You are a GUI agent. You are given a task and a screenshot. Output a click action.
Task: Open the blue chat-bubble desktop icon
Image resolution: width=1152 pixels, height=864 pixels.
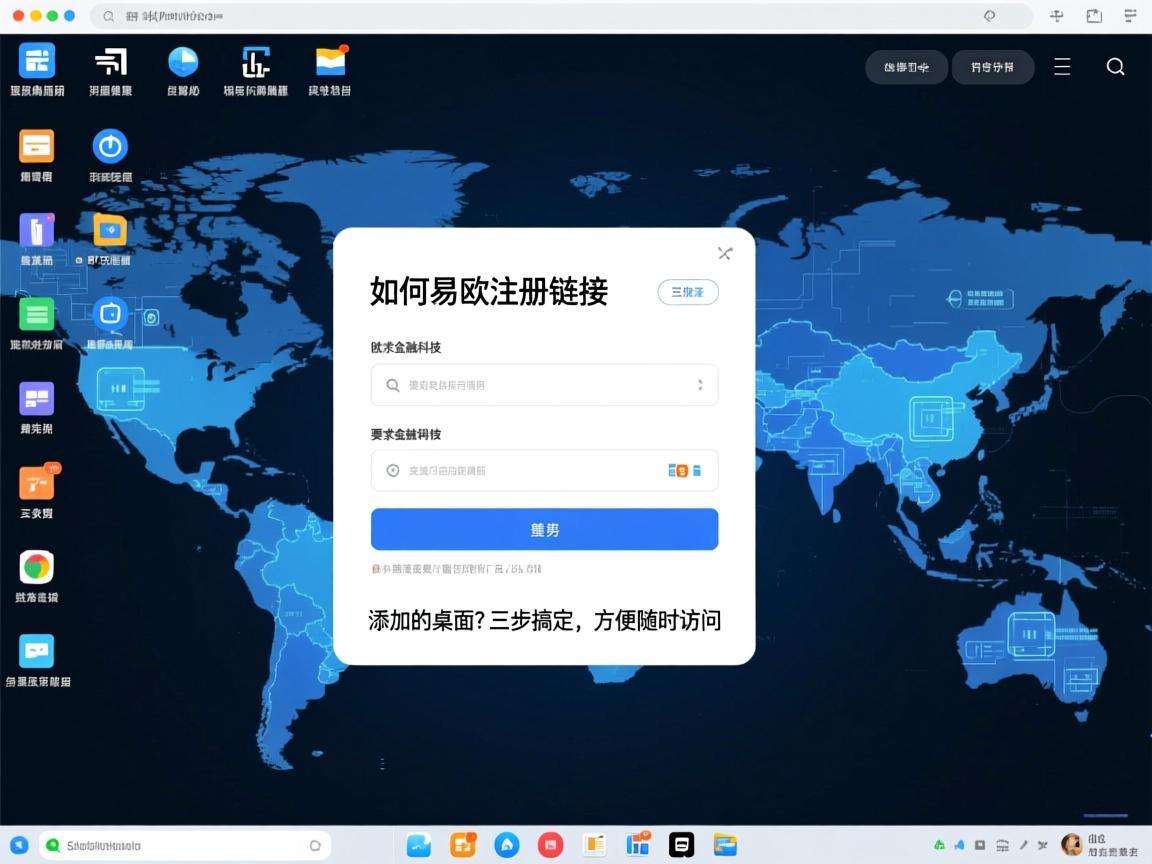coord(37,651)
